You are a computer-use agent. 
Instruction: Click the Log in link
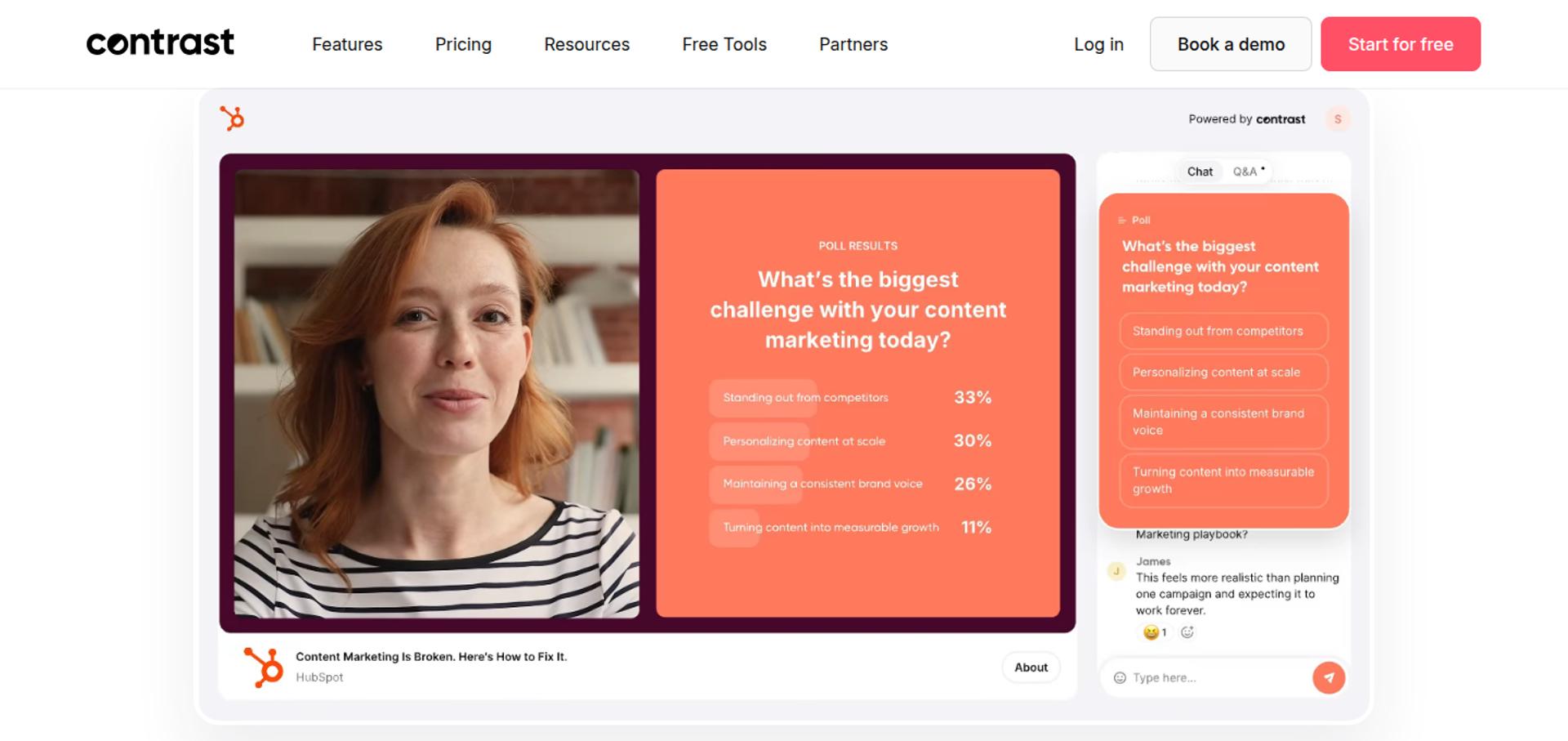tap(1098, 44)
